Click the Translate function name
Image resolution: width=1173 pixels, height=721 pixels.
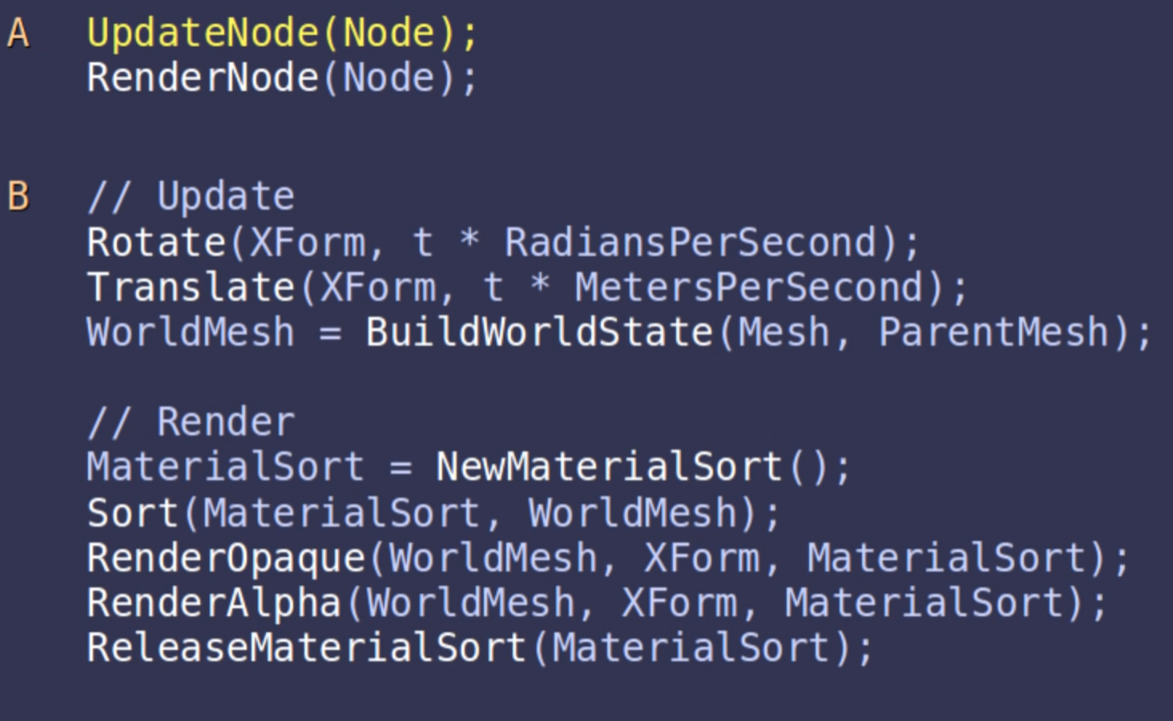point(191,288)
